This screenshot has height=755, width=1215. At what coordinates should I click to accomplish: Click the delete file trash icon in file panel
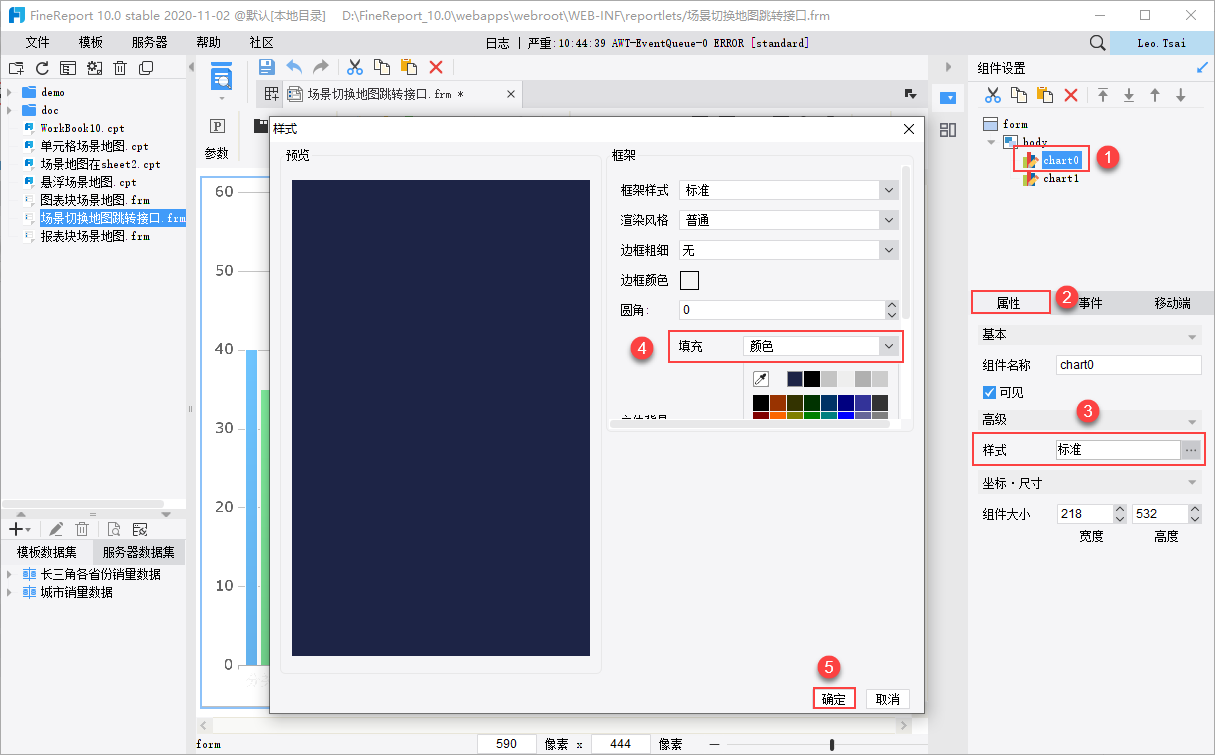pos(120,68)
